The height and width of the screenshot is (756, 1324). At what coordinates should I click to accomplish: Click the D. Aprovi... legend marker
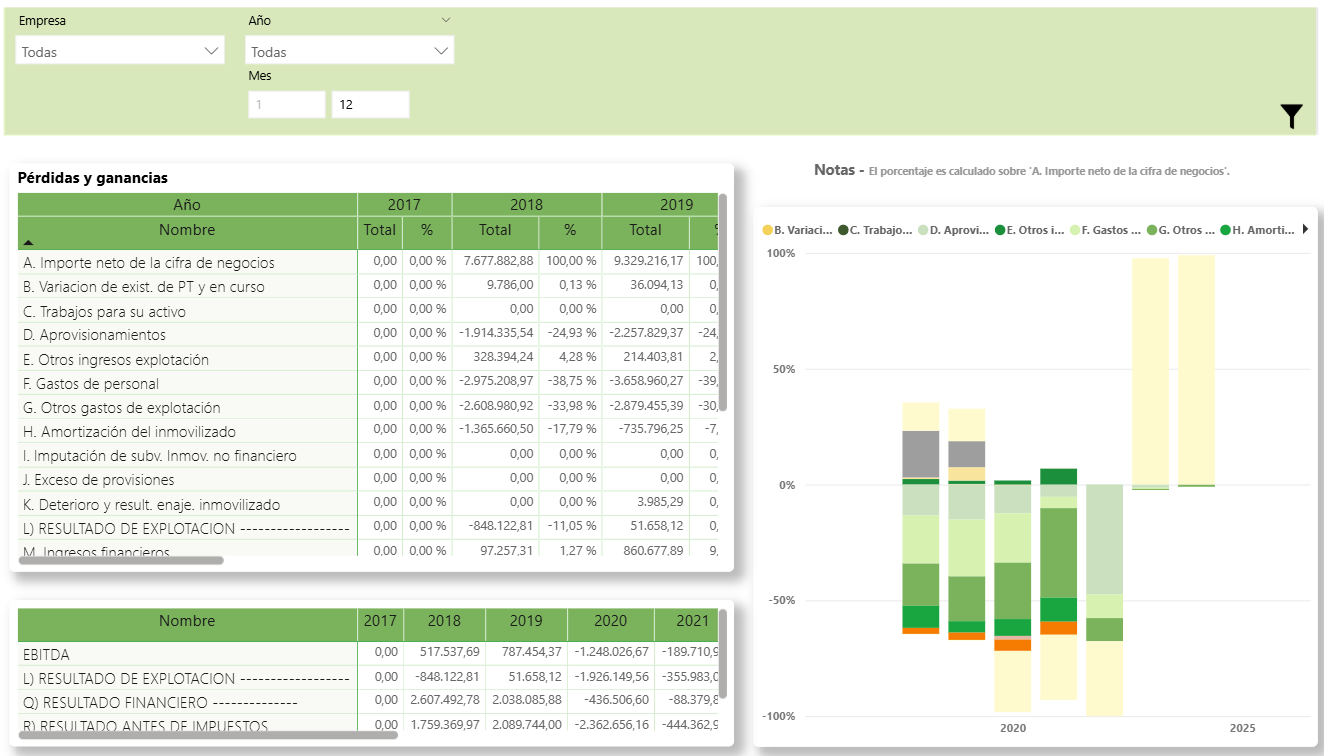(x=922, y=230)
